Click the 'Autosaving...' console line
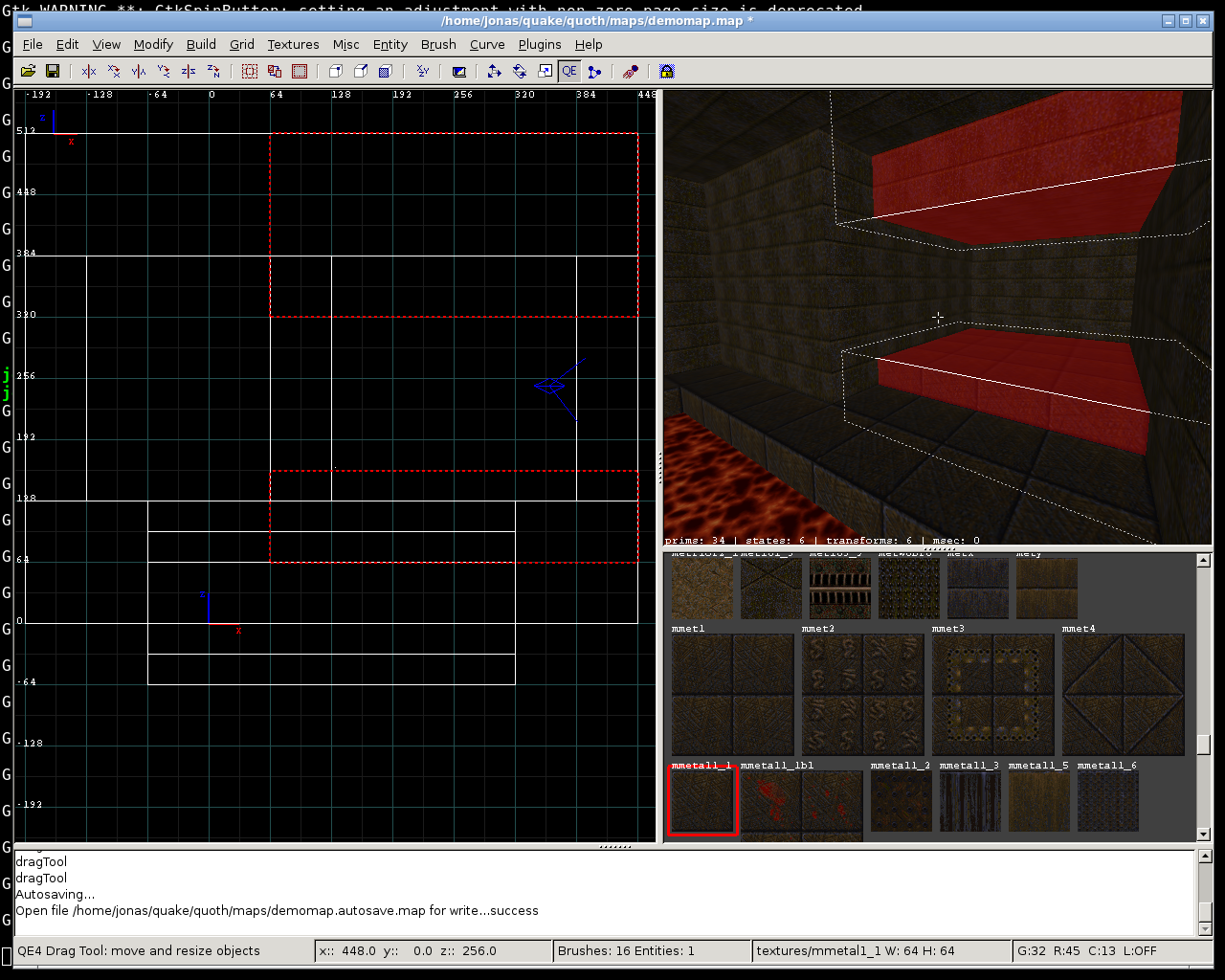The image size is (1225, 980). pos(55,894)
